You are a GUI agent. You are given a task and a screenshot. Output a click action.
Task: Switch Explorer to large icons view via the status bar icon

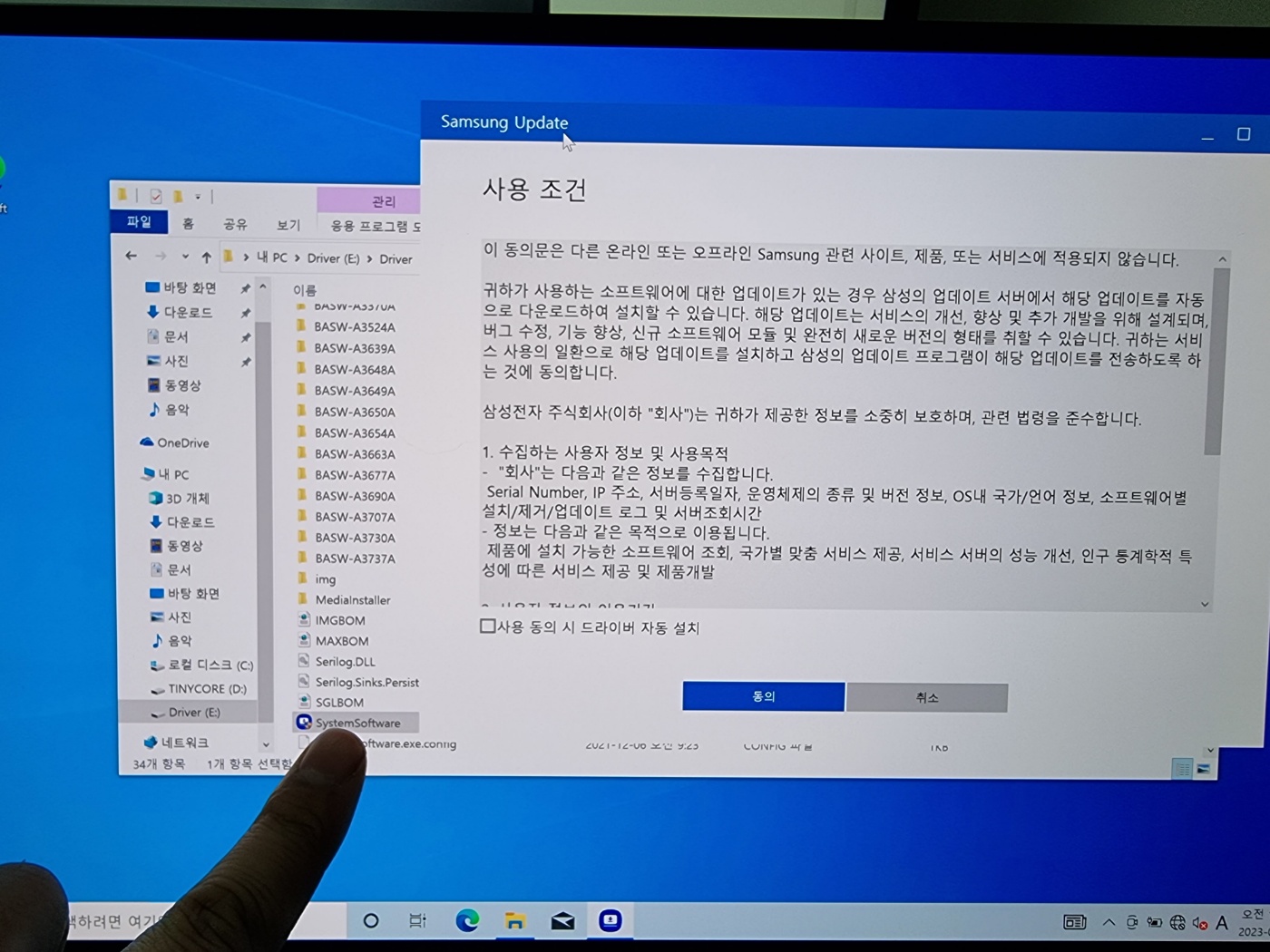coord(1204,769)
